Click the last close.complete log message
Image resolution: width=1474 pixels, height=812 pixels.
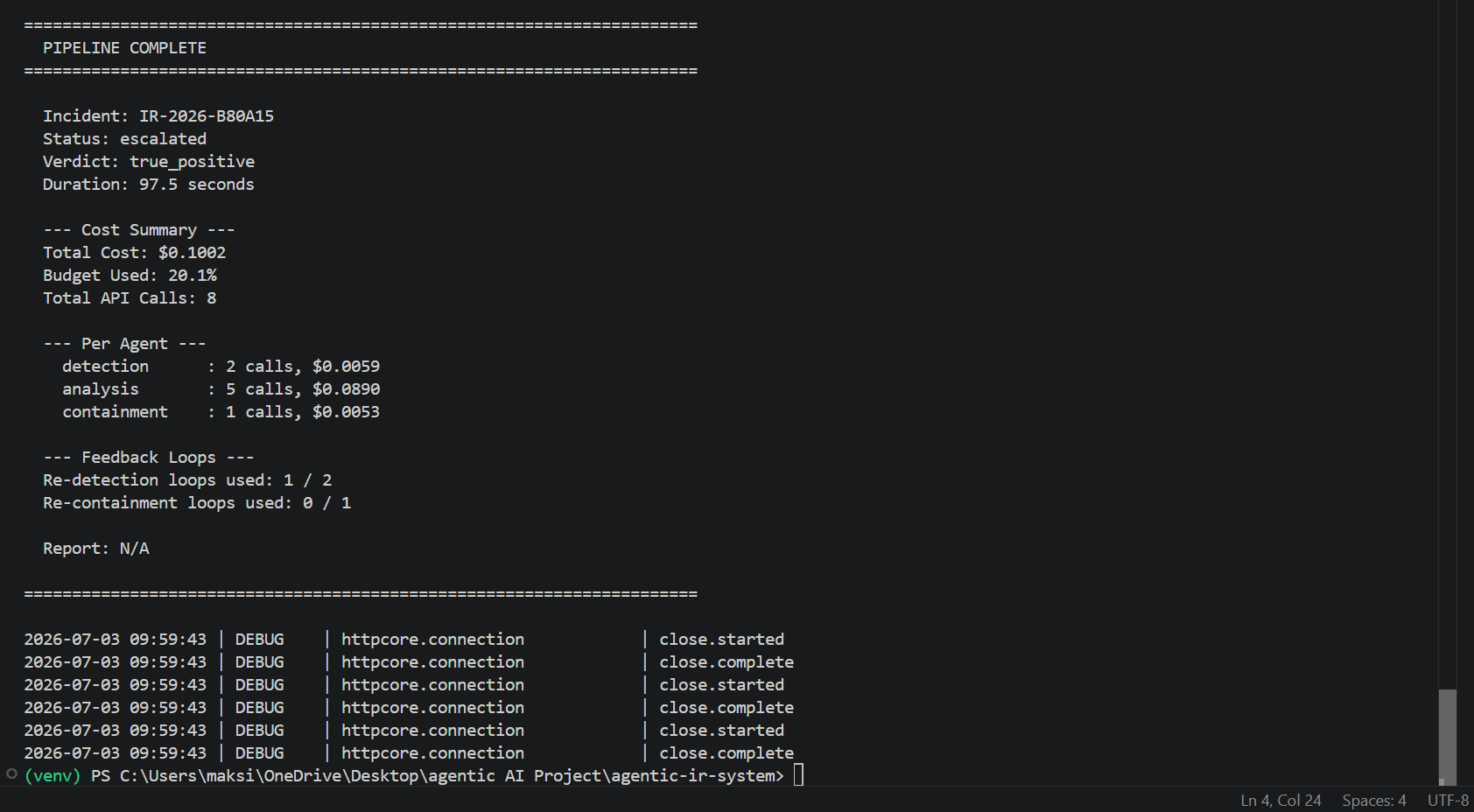(726, 753)
